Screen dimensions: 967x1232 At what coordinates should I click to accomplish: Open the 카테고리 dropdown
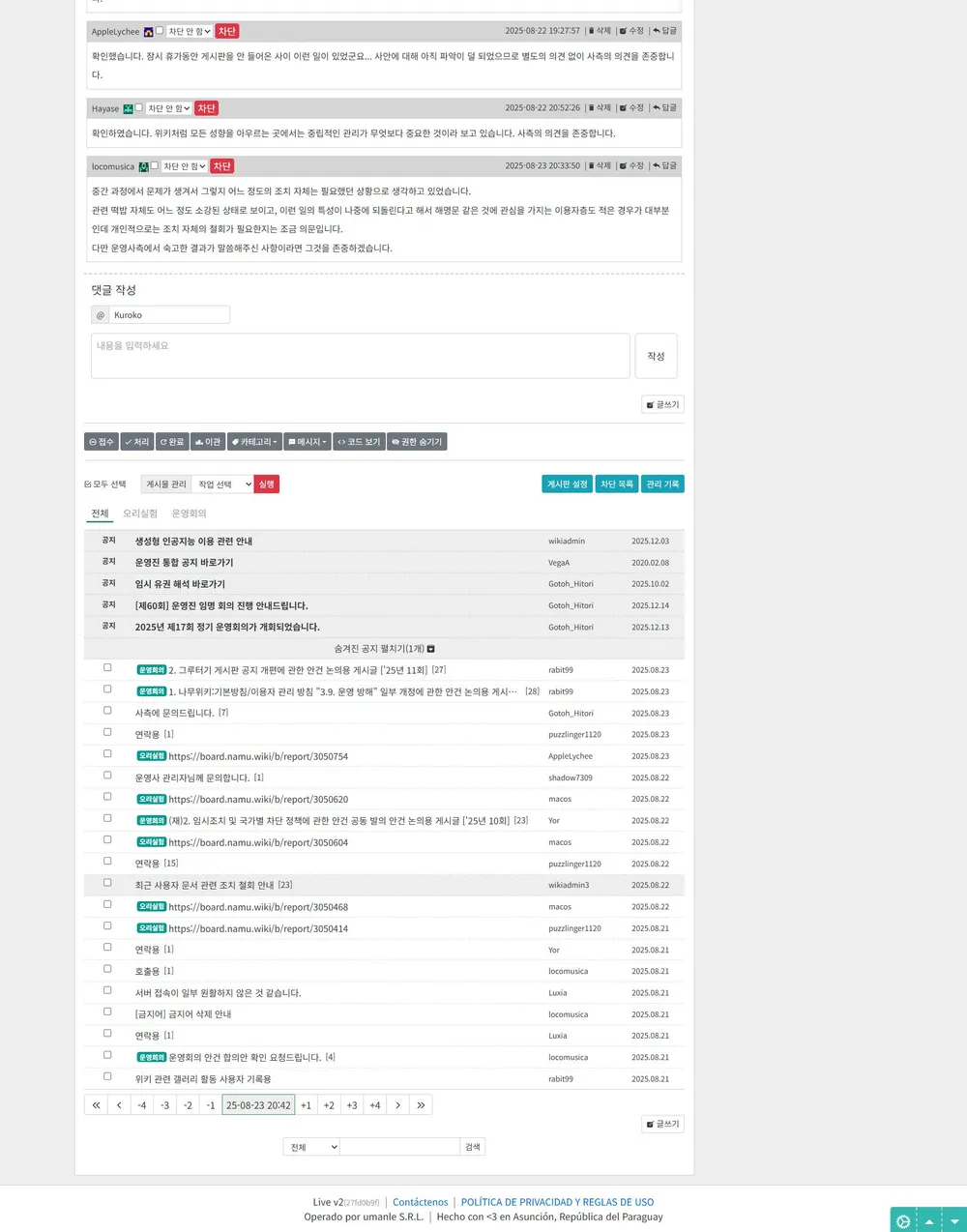coord(255,442)
